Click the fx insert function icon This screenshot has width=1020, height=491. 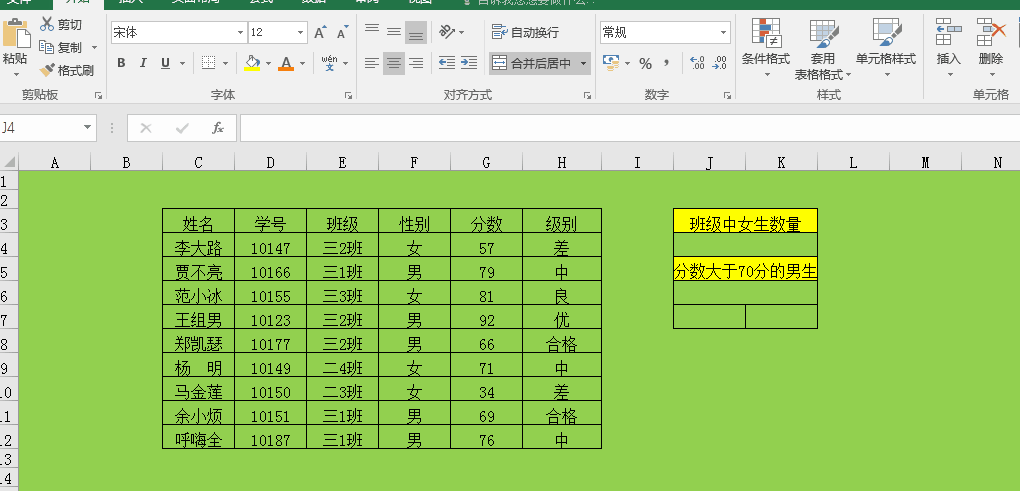click(218, 128)
